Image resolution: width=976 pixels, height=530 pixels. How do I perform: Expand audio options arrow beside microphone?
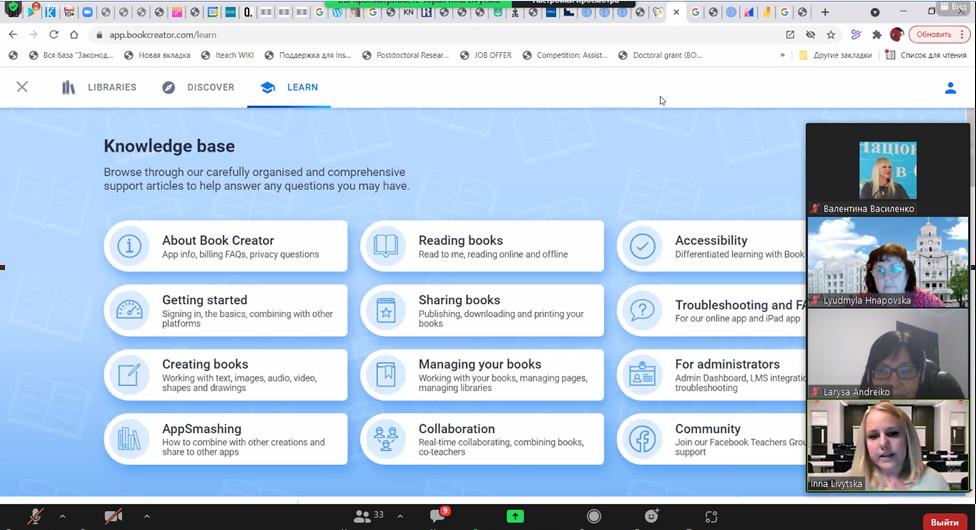click(62, 516)
